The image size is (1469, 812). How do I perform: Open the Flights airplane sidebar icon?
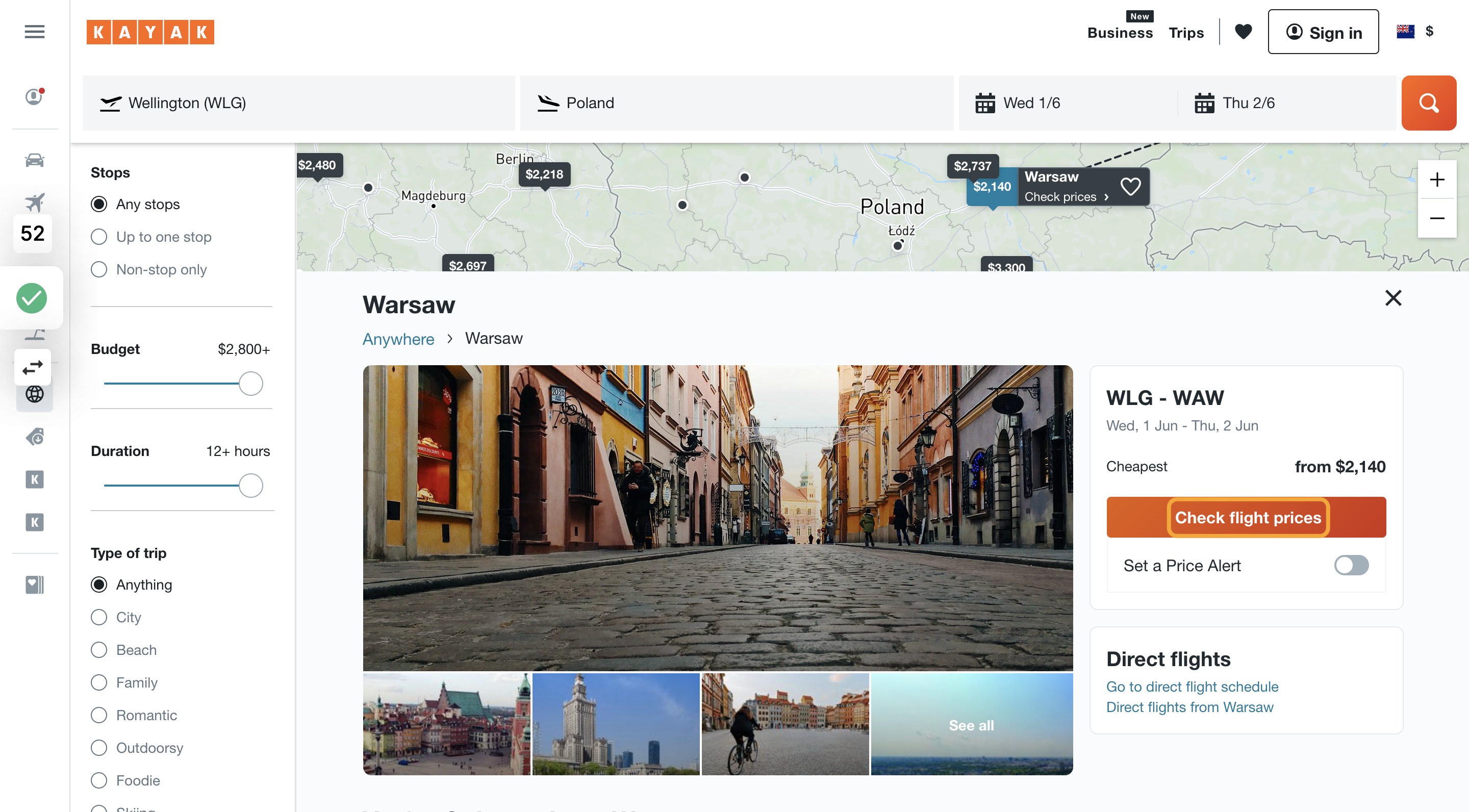34,202
